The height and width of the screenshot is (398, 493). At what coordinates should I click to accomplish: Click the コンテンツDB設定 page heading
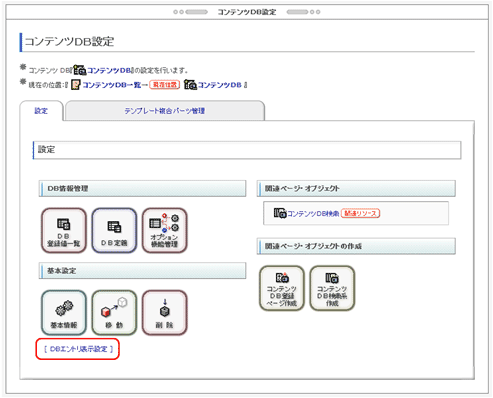(x=69, y=42)
